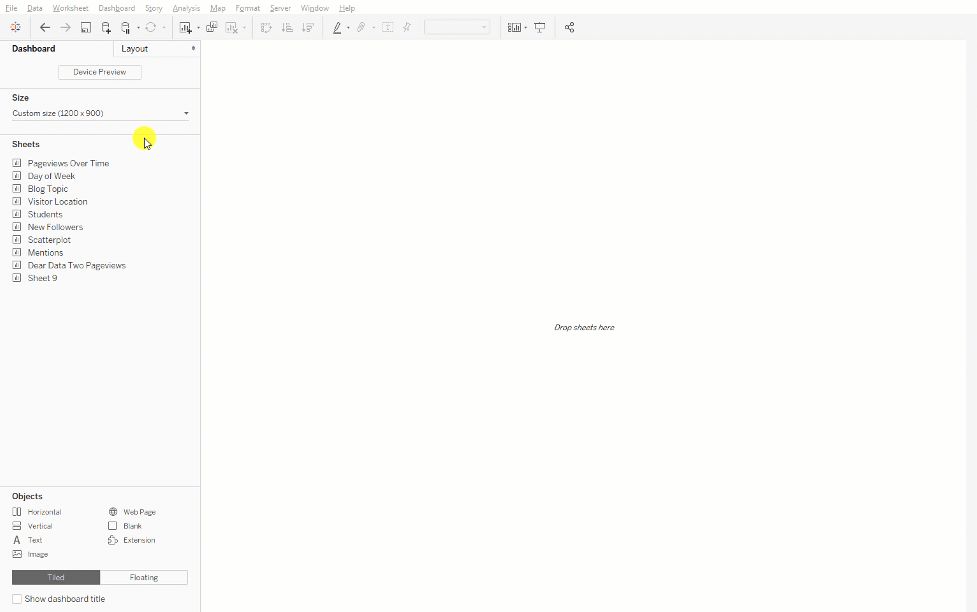Click the New Data Source icon
The width and height of the screenshot is (977, 612).
pyautogui.click(x=106, y=27)
